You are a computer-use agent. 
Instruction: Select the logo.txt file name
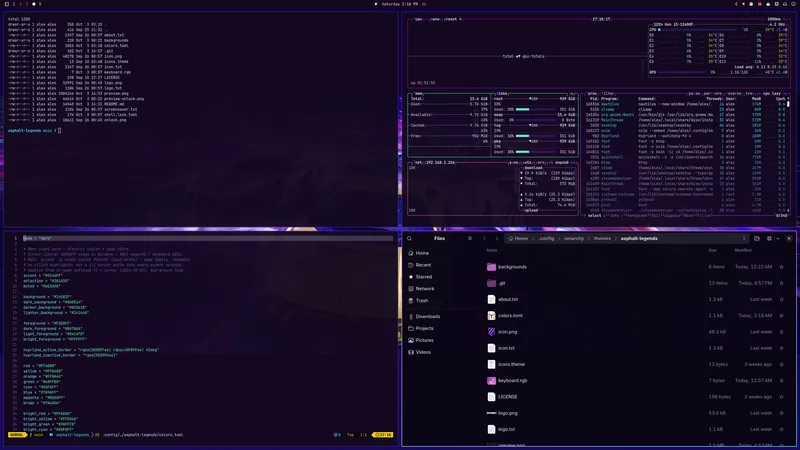[x=507, y=429]
